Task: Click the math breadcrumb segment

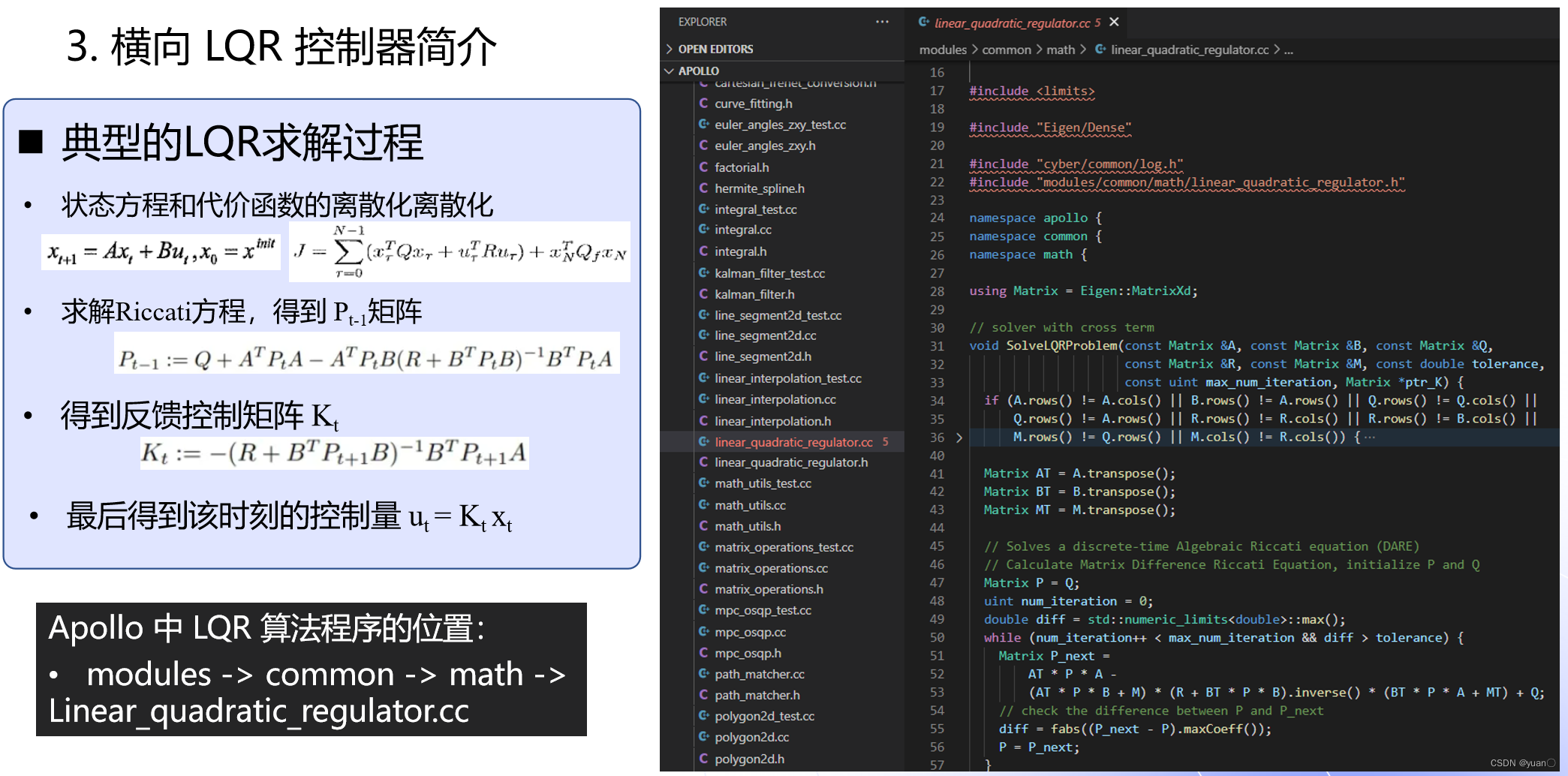Action: coord(1061,50)
